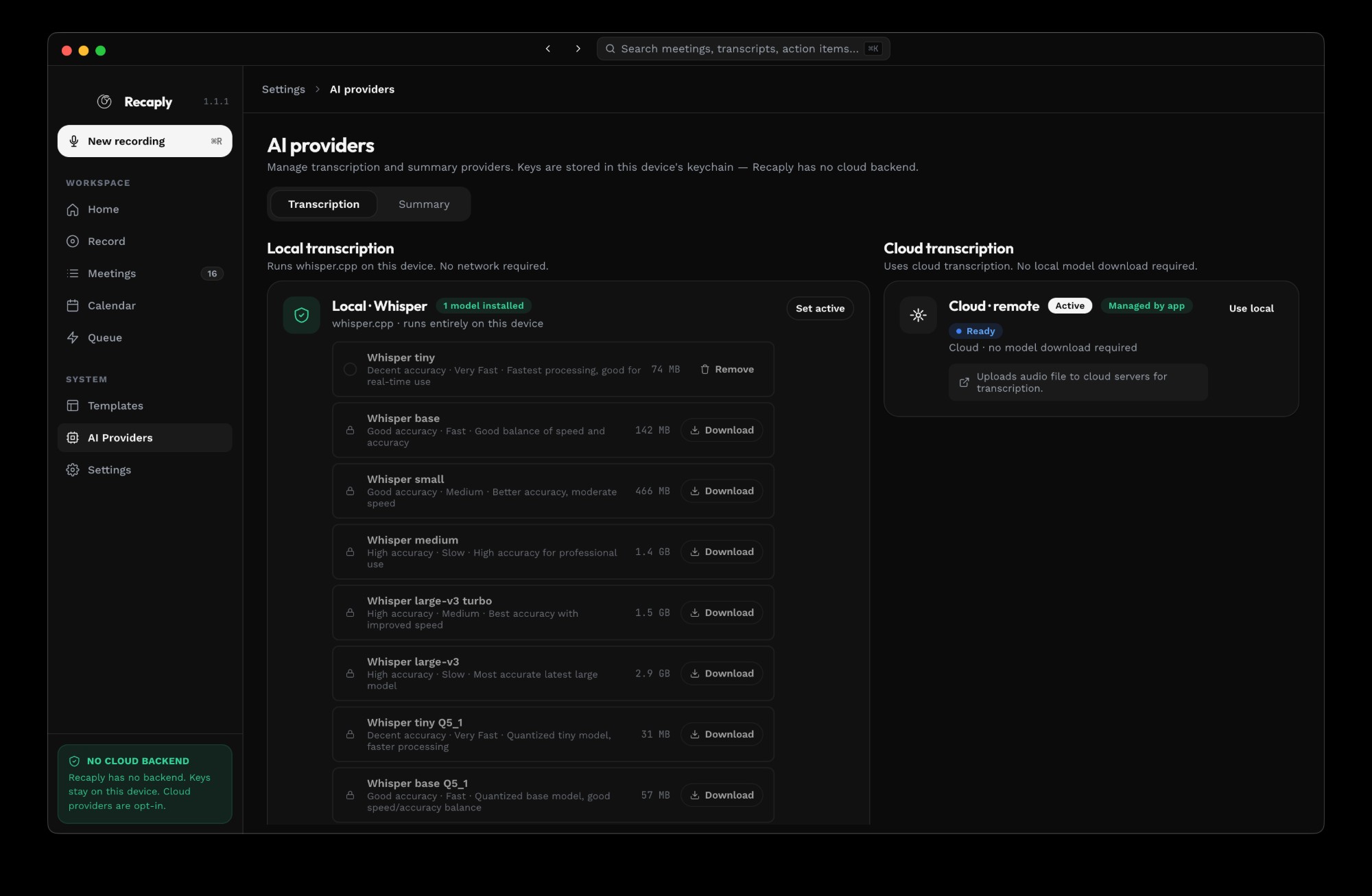
Task: Download Whisper large-v3 turbo model
Action: tap(722, 613)
